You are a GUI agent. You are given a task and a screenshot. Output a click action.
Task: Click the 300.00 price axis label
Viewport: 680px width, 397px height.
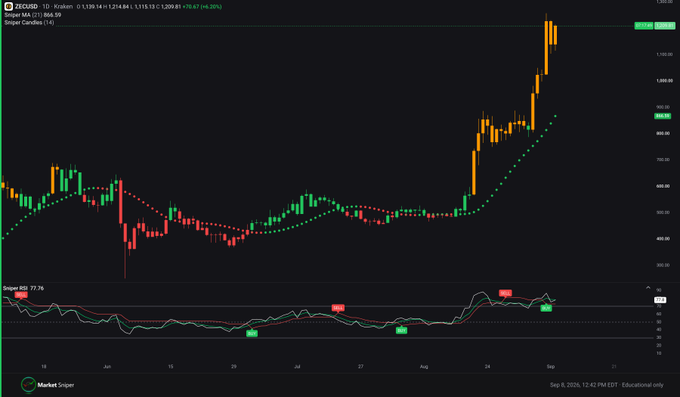(x=663, y=265)
